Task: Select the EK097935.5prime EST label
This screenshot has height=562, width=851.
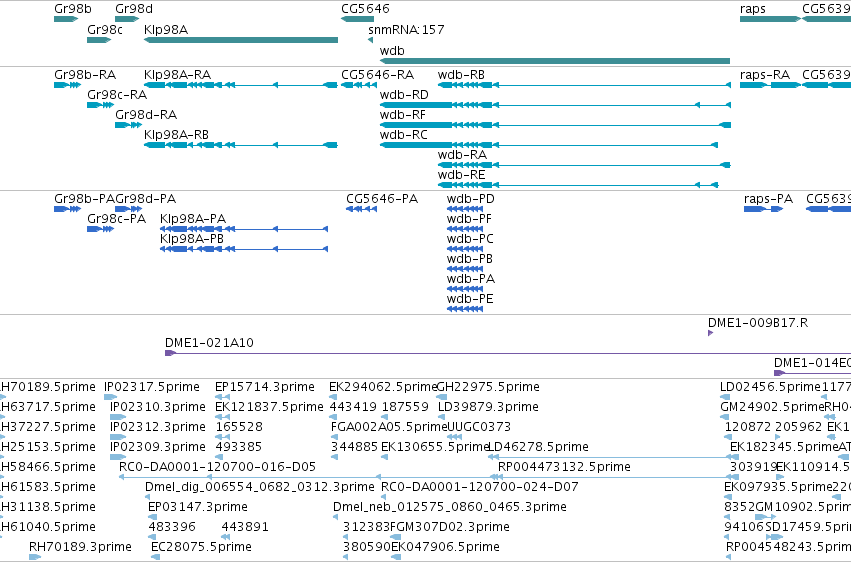Action: 778,487
